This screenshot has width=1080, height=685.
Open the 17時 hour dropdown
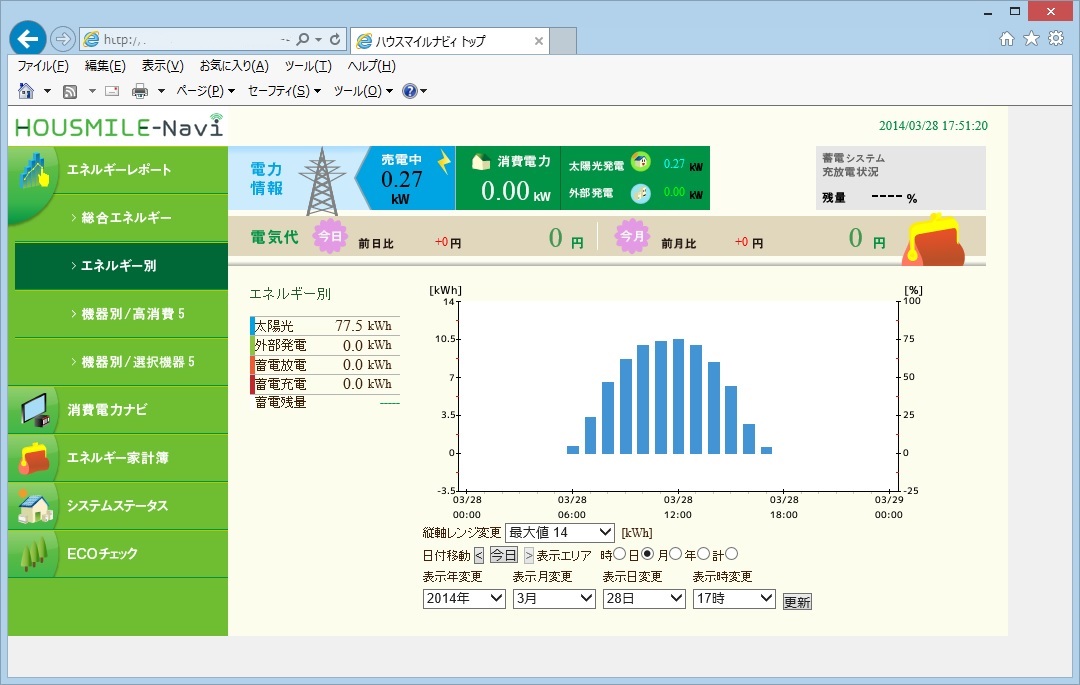pos(734,599)
